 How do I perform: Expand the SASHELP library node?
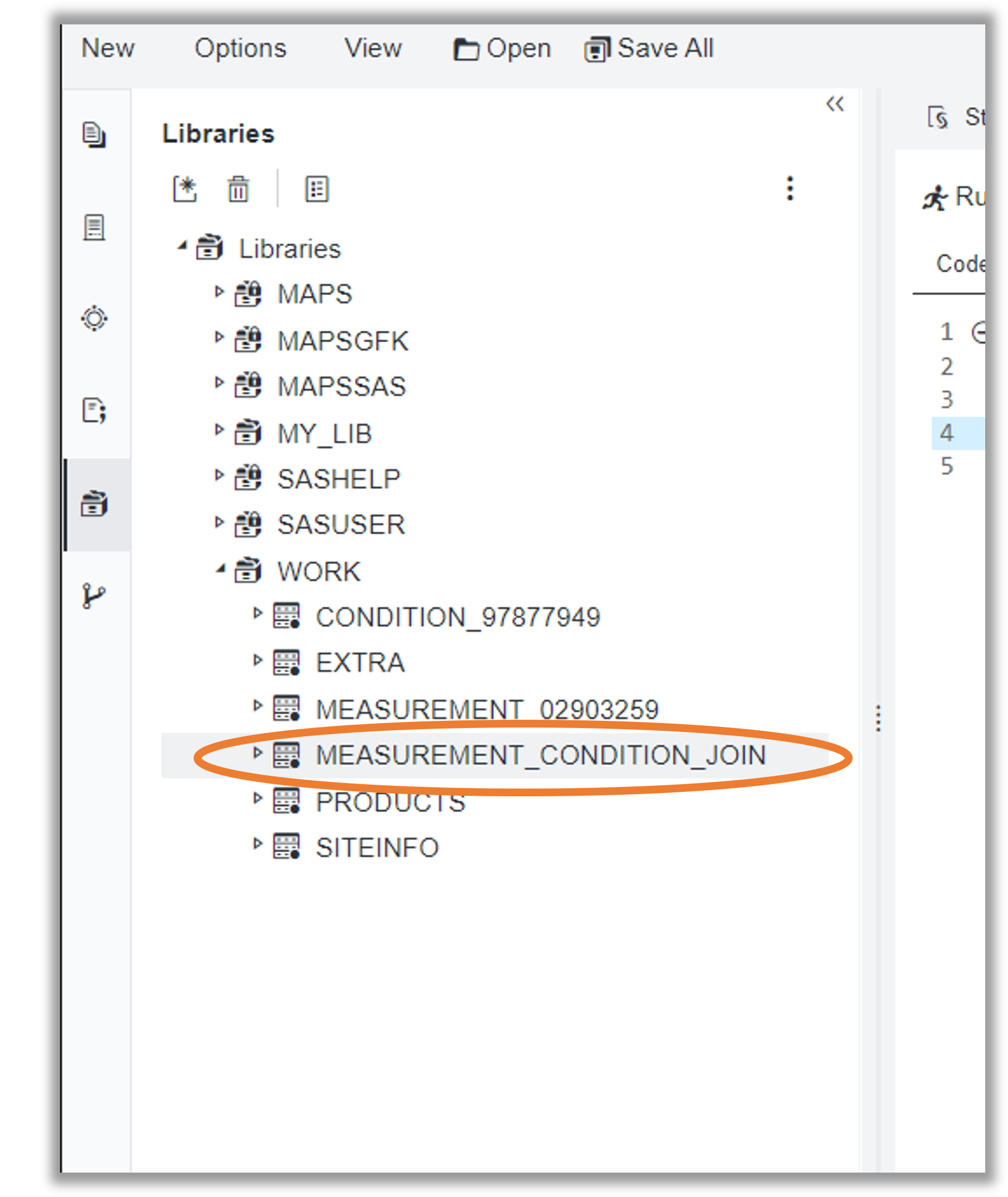(x=219, y=475)
